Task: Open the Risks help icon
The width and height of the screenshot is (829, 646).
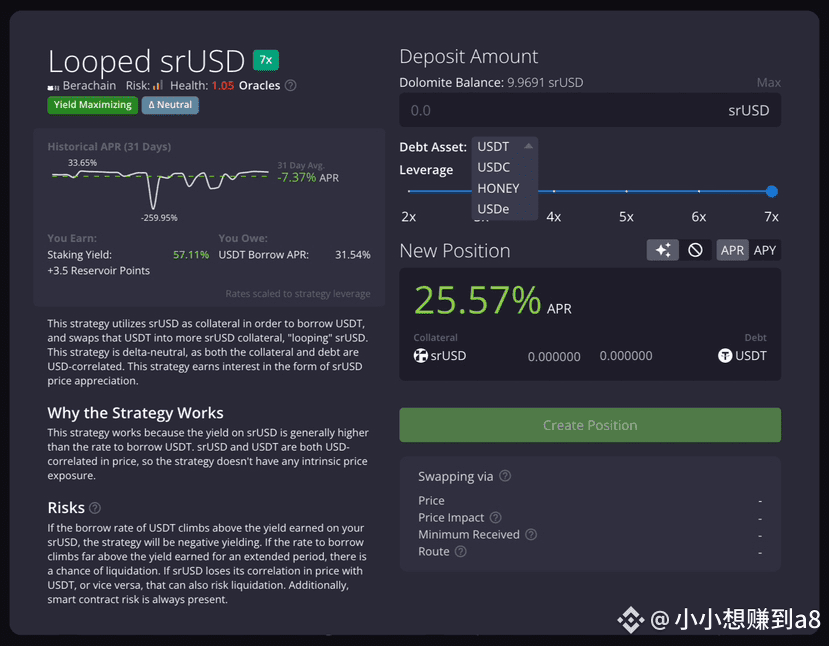Action: point(95,507)
